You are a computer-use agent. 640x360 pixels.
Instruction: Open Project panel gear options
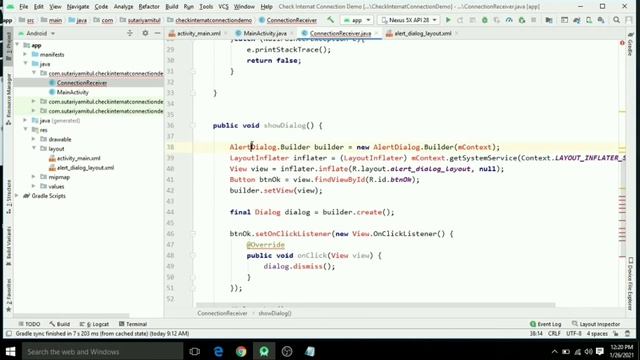pyautogui.click(x=145, y=33)
